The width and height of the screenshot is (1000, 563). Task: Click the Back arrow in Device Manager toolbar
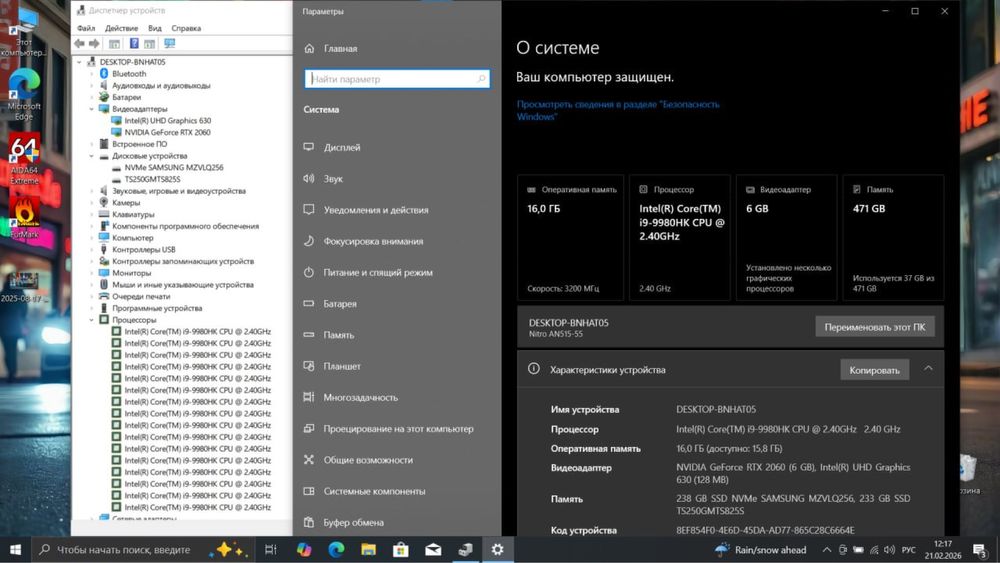click(79, 43)
